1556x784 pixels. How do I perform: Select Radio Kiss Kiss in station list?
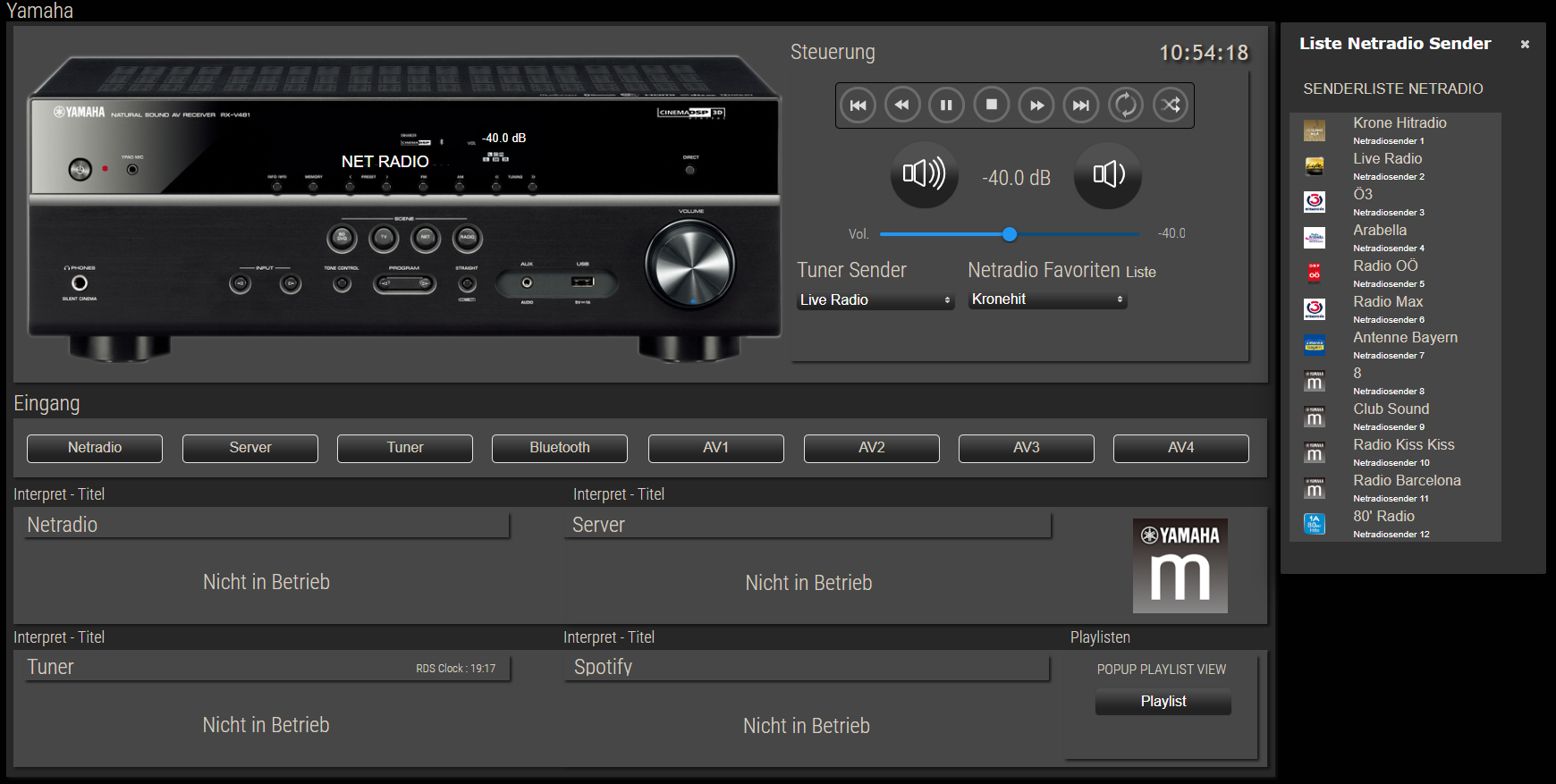tap(1403, 445)
